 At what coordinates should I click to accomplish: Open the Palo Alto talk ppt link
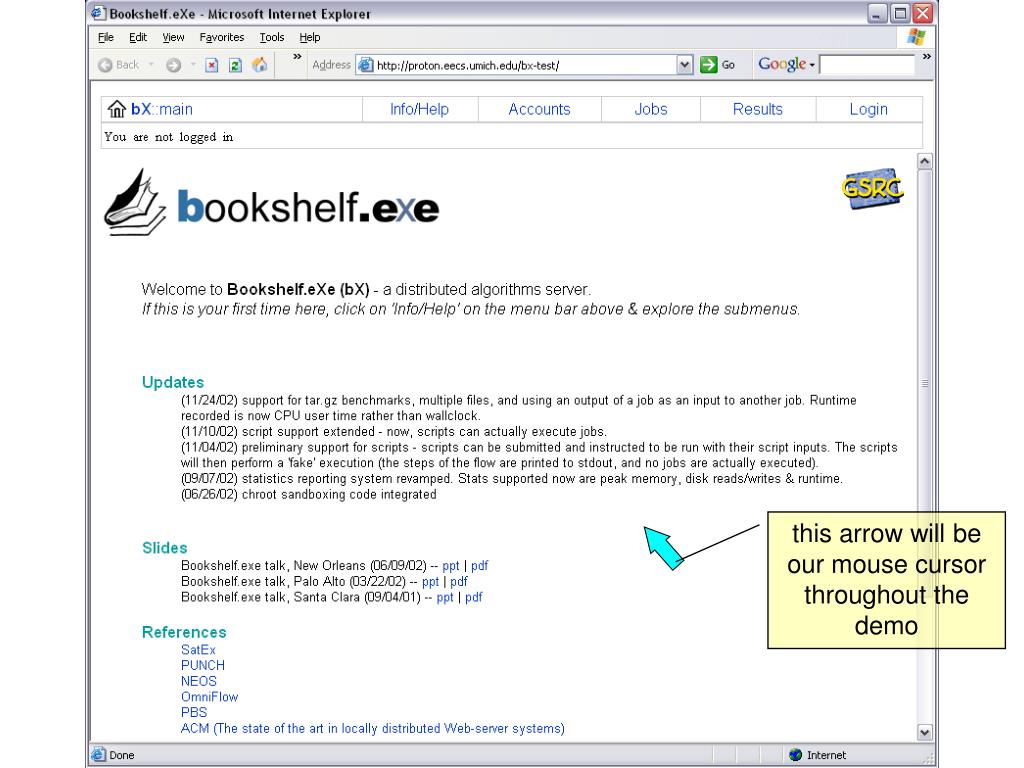click(430, 581)
